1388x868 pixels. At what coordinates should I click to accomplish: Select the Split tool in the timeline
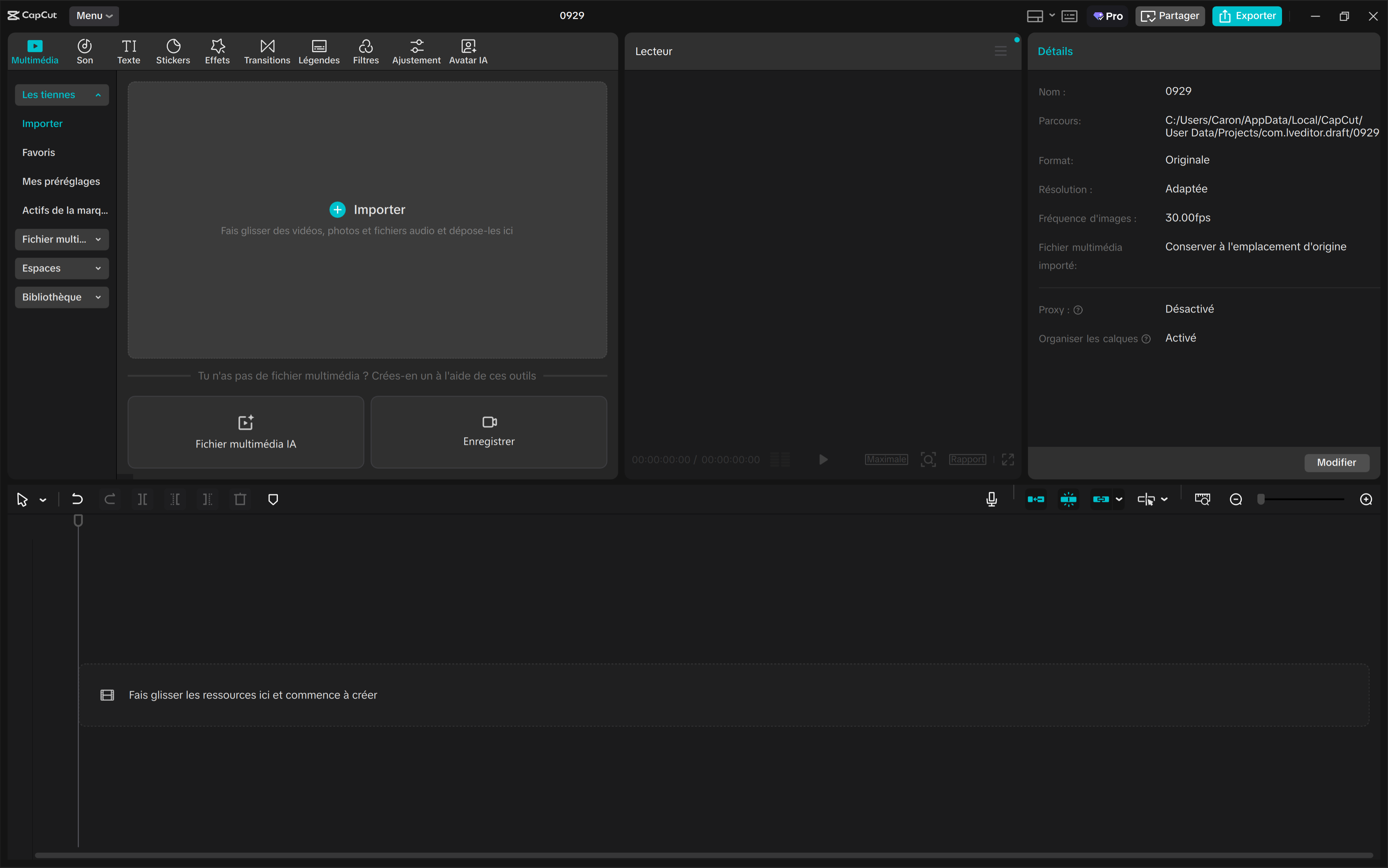143,499
